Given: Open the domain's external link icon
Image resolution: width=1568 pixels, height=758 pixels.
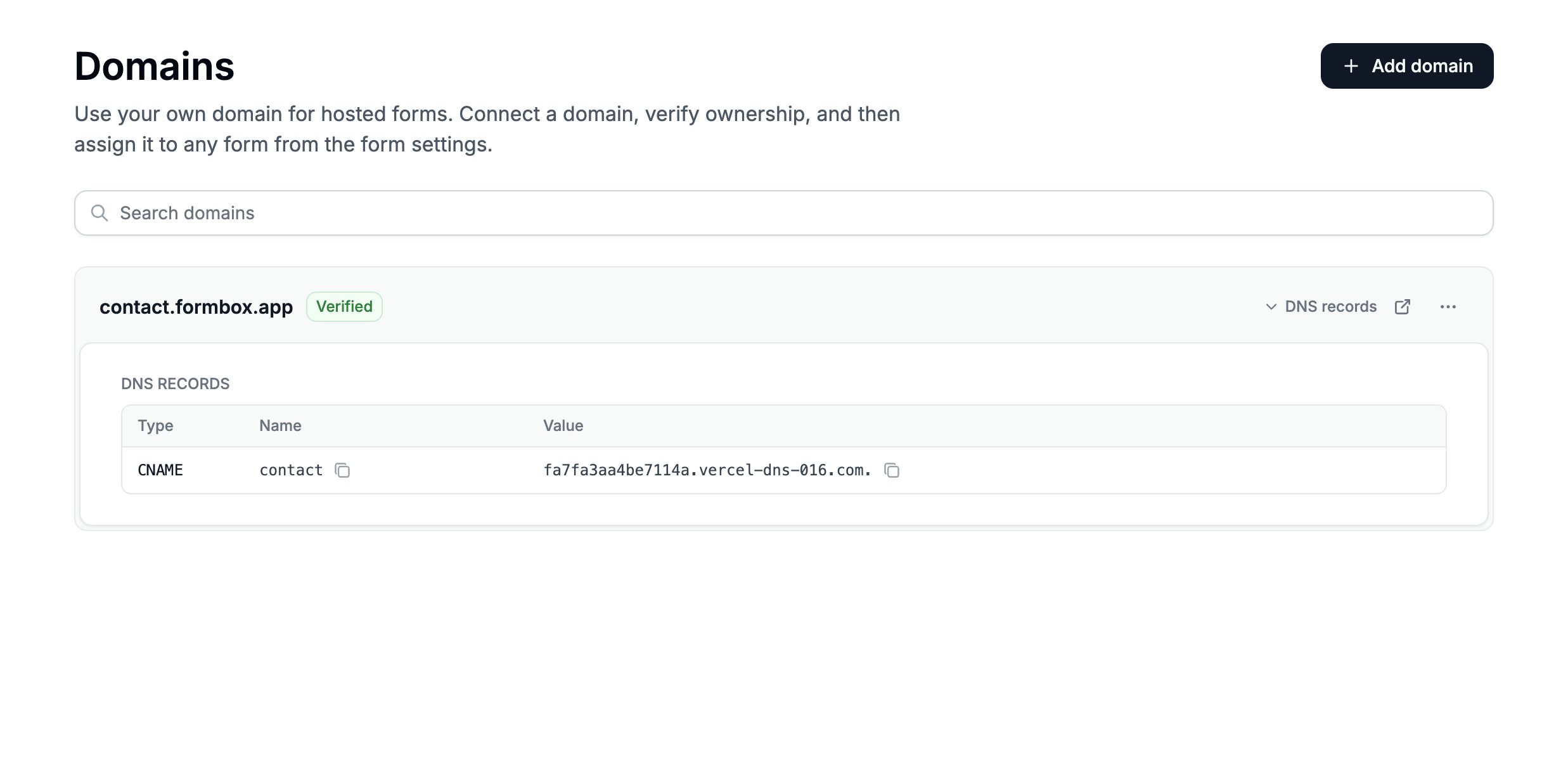Looking at the screenshot, I should click(x=1402, y=307).
